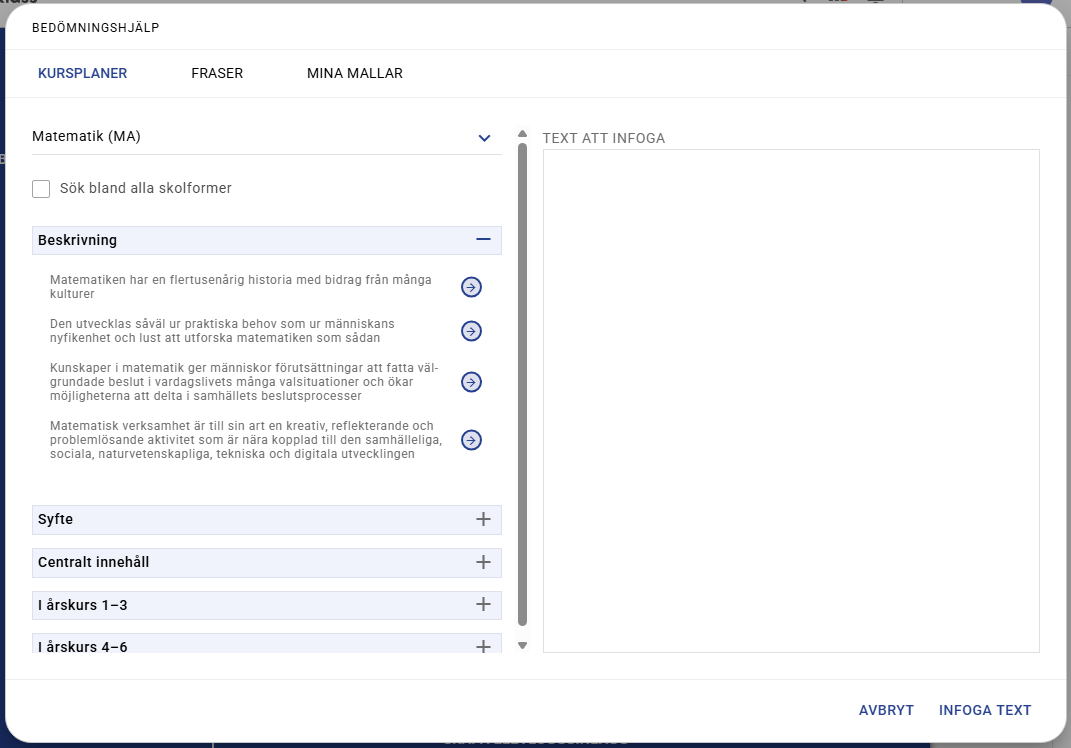
Task: Switch to the Fraser tab
Action: click(x=217, y=73)
